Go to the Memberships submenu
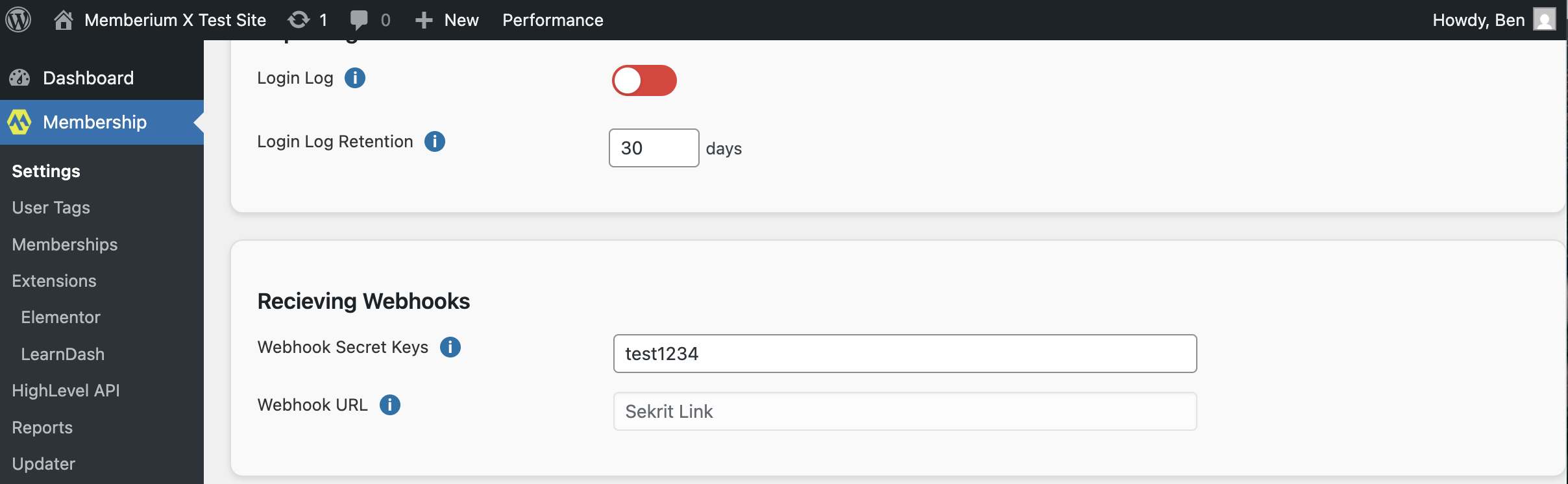Screen dimensions: 1568x484 tap(65, 245)
